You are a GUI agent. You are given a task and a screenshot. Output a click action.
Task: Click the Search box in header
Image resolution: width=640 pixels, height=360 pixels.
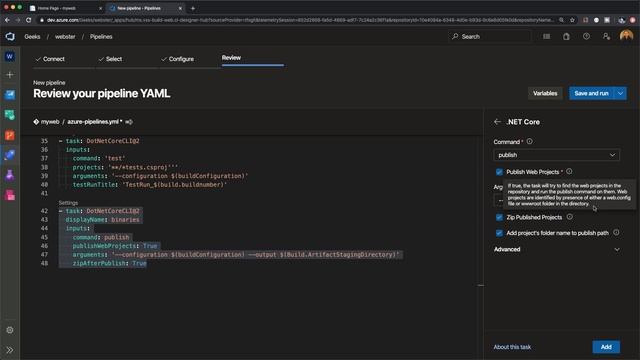[x=490, y=37]
